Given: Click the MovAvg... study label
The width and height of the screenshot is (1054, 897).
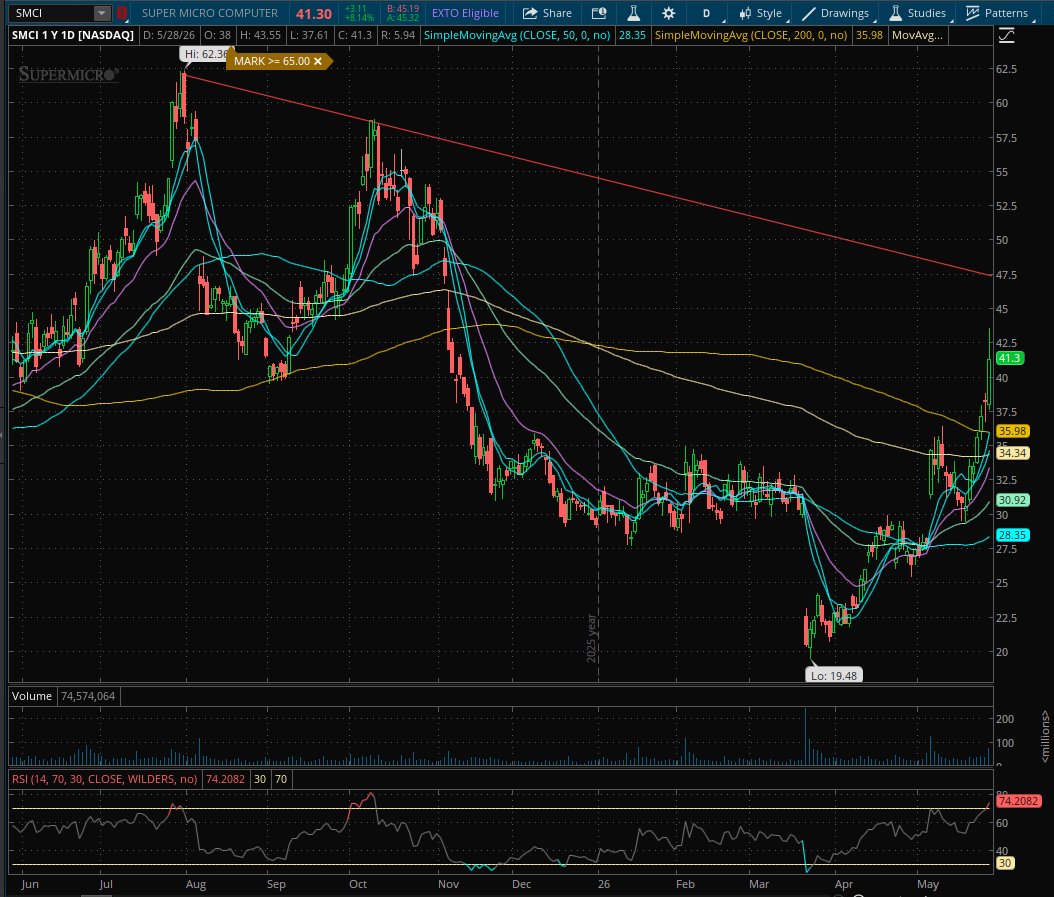Looking at the screenshot, I should [917, 35].
